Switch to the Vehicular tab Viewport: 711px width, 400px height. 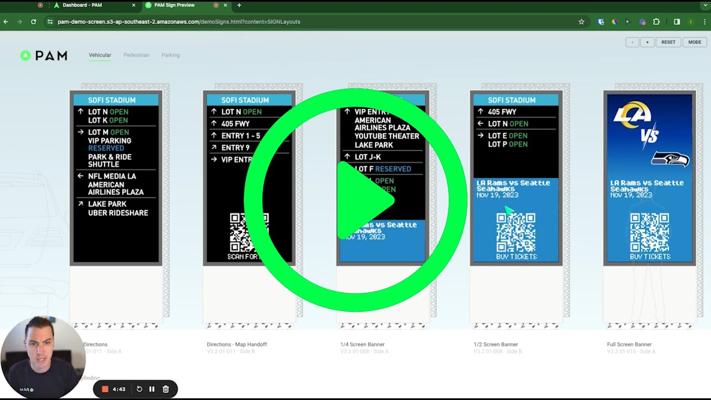[99, 55]
